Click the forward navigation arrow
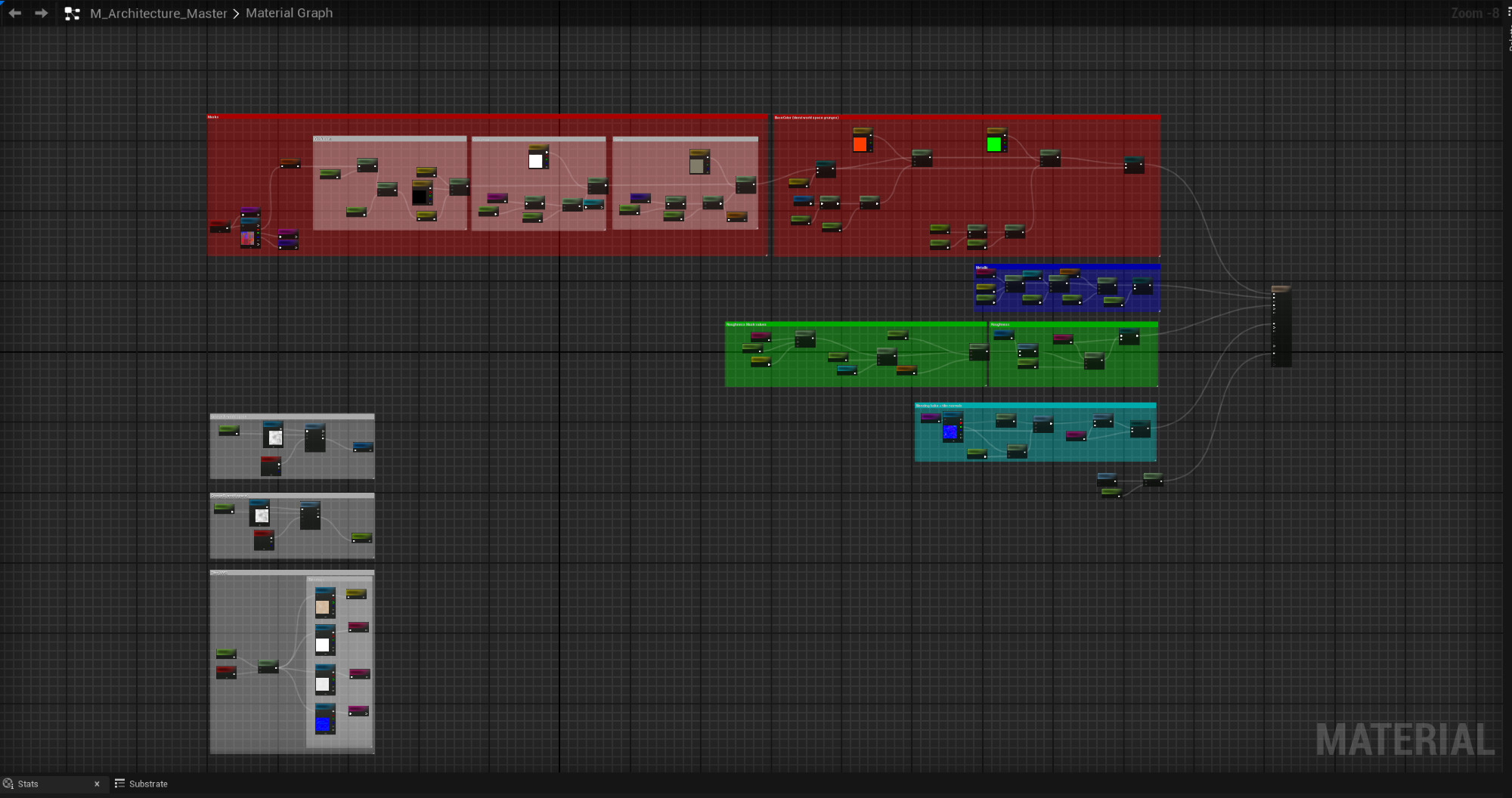The height and width of the screenshot is (798, 1512). coord(42,14)
